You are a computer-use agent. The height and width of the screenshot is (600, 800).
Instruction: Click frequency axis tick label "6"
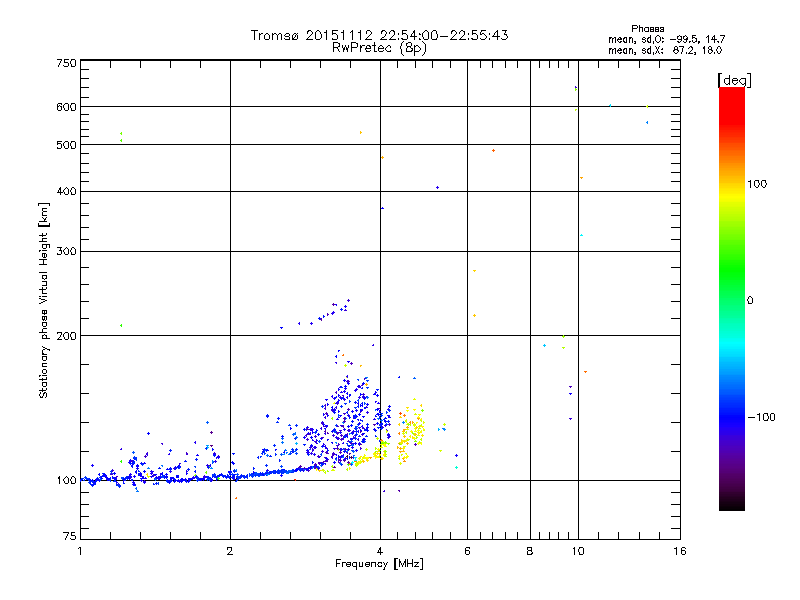coord(467,551)
